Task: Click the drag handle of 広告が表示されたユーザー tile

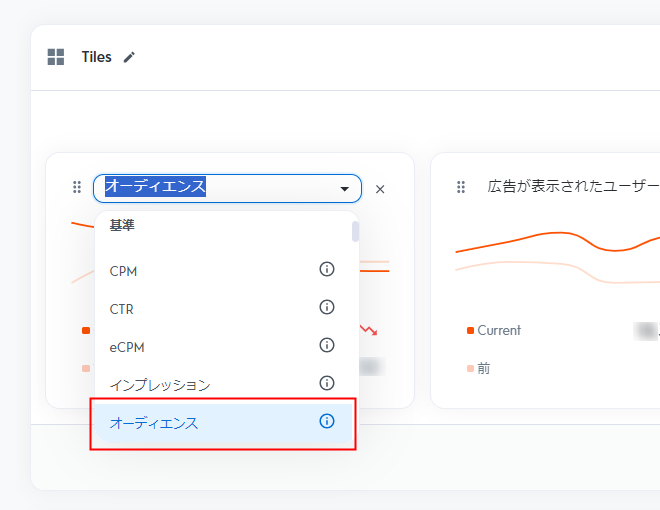Action: tap(461, 187)
